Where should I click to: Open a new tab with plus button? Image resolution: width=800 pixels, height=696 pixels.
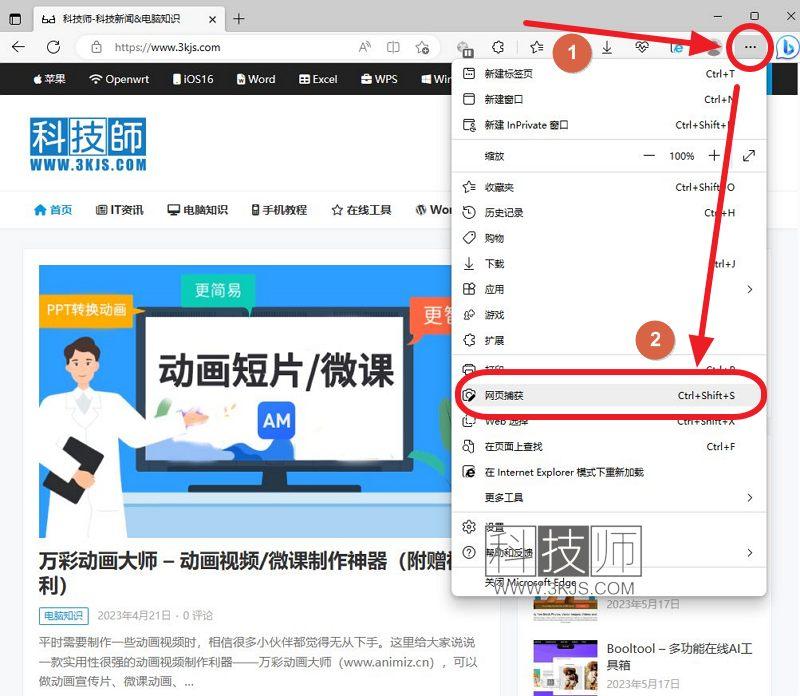(x=238, y=19)
